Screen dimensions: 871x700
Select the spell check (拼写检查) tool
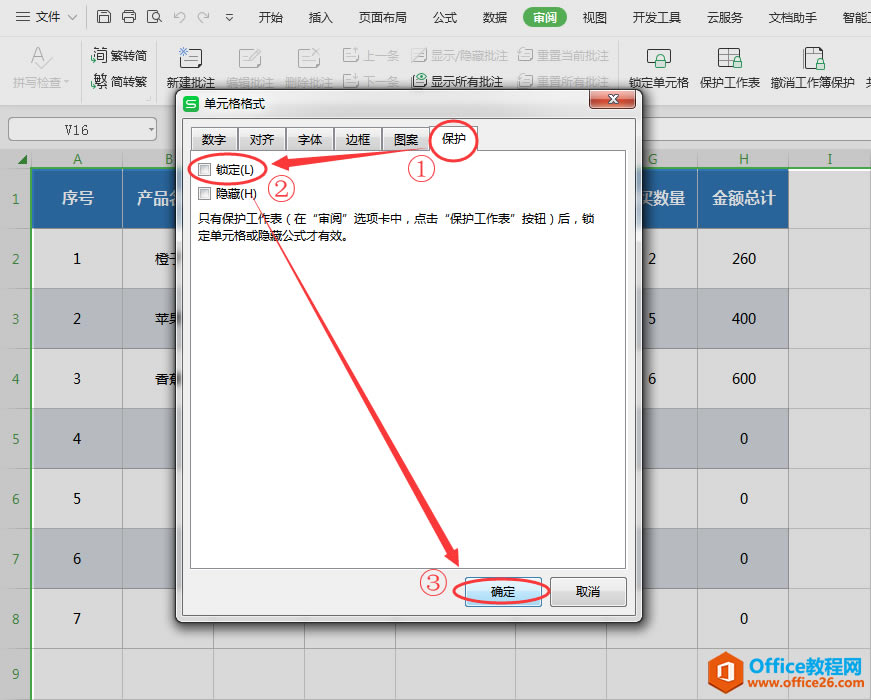point(39,62)
